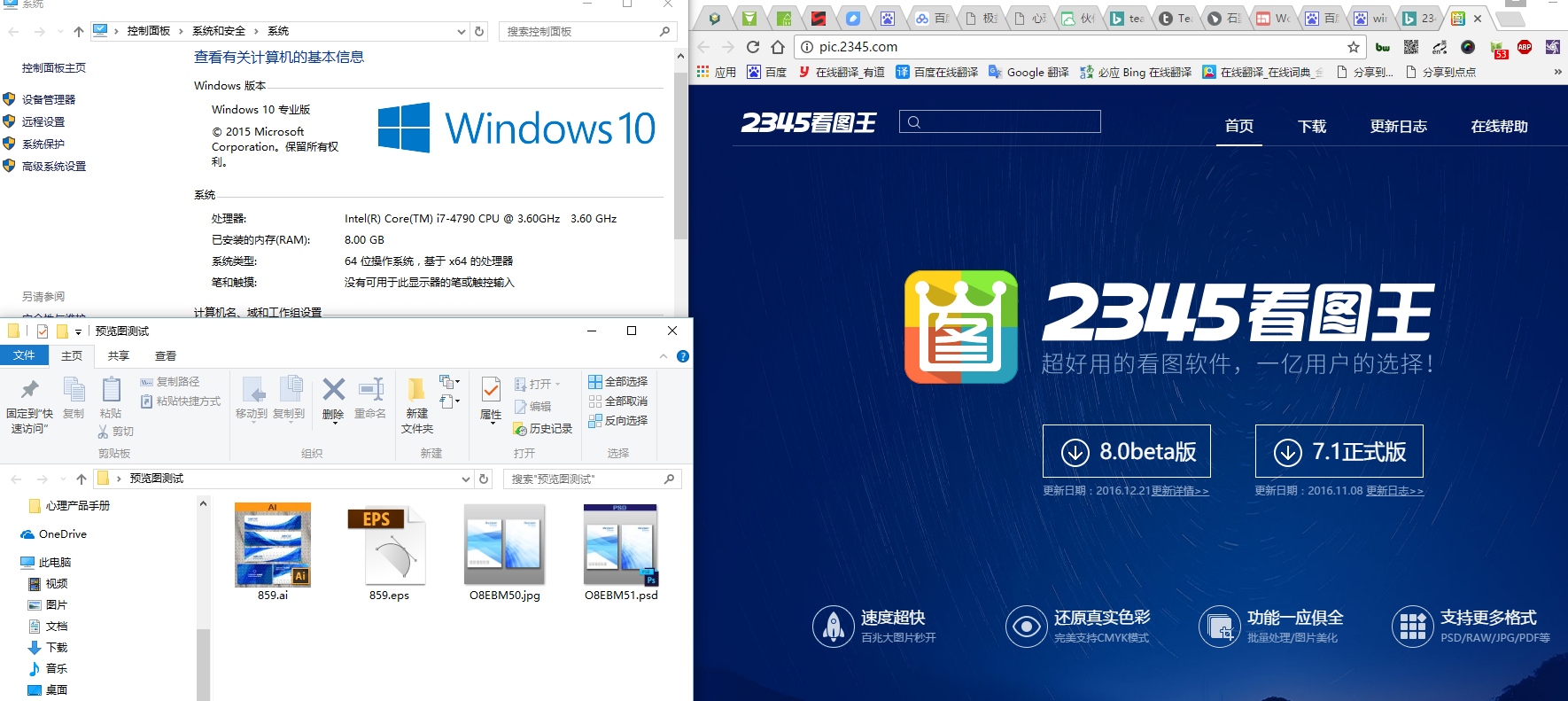
Task: Select 下载 folder in navigation pane
Action: point(57,648)
